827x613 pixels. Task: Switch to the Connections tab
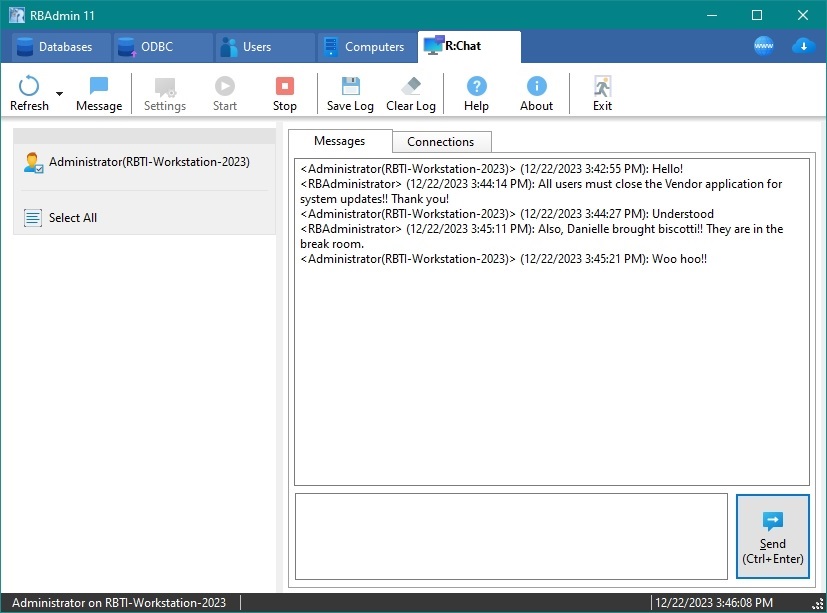[x=441, y=141]
